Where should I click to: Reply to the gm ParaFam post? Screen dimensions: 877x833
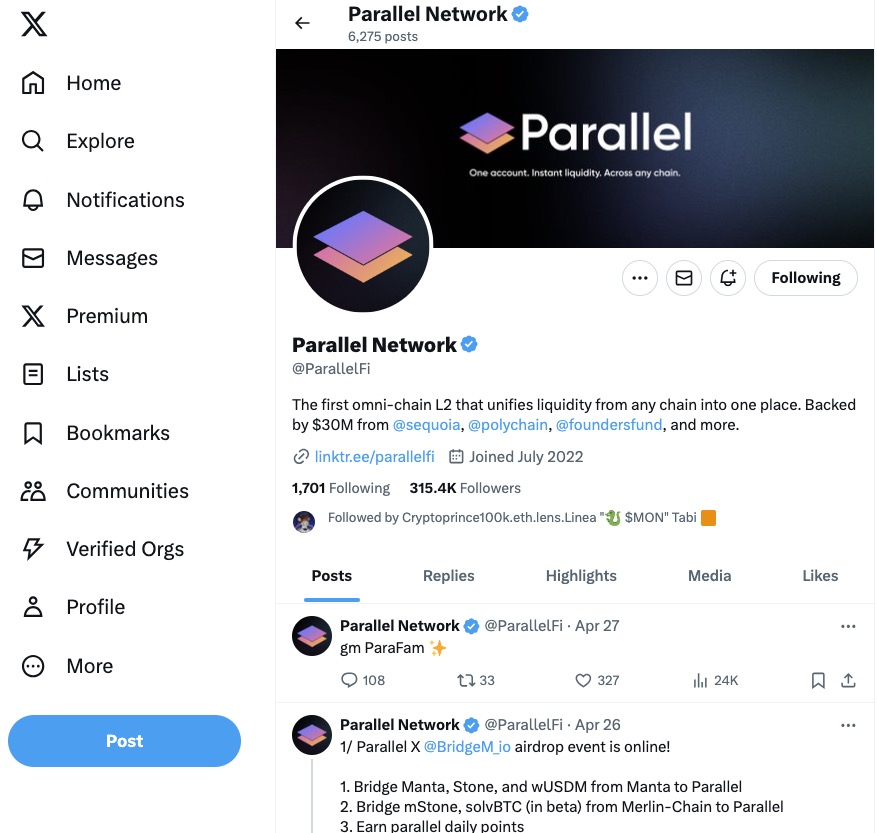(349, 680)
